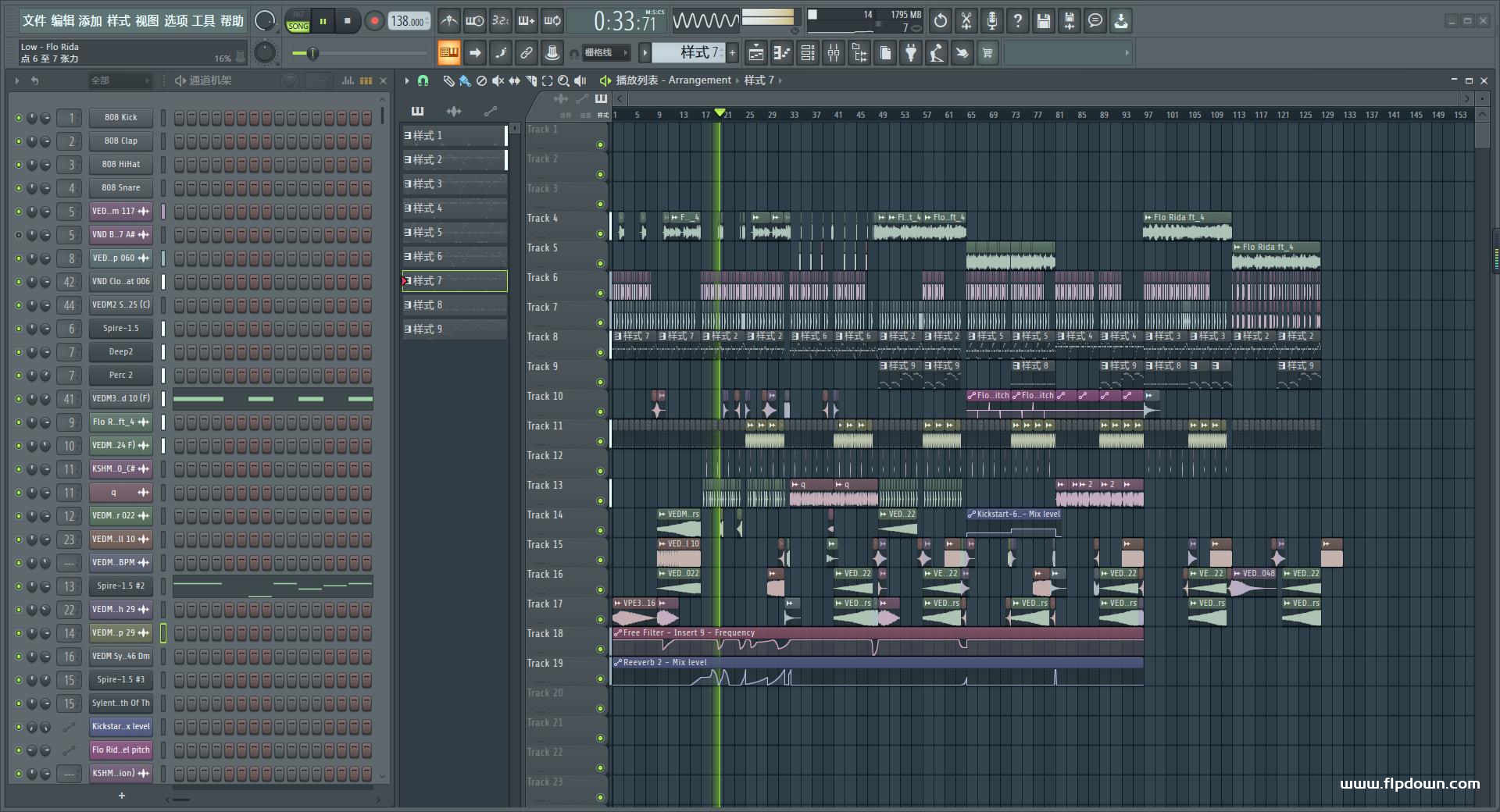Viewport: 1500px width, 812px height.
Task: Open the 文件 (File) menu
Action: click(34, 21)
